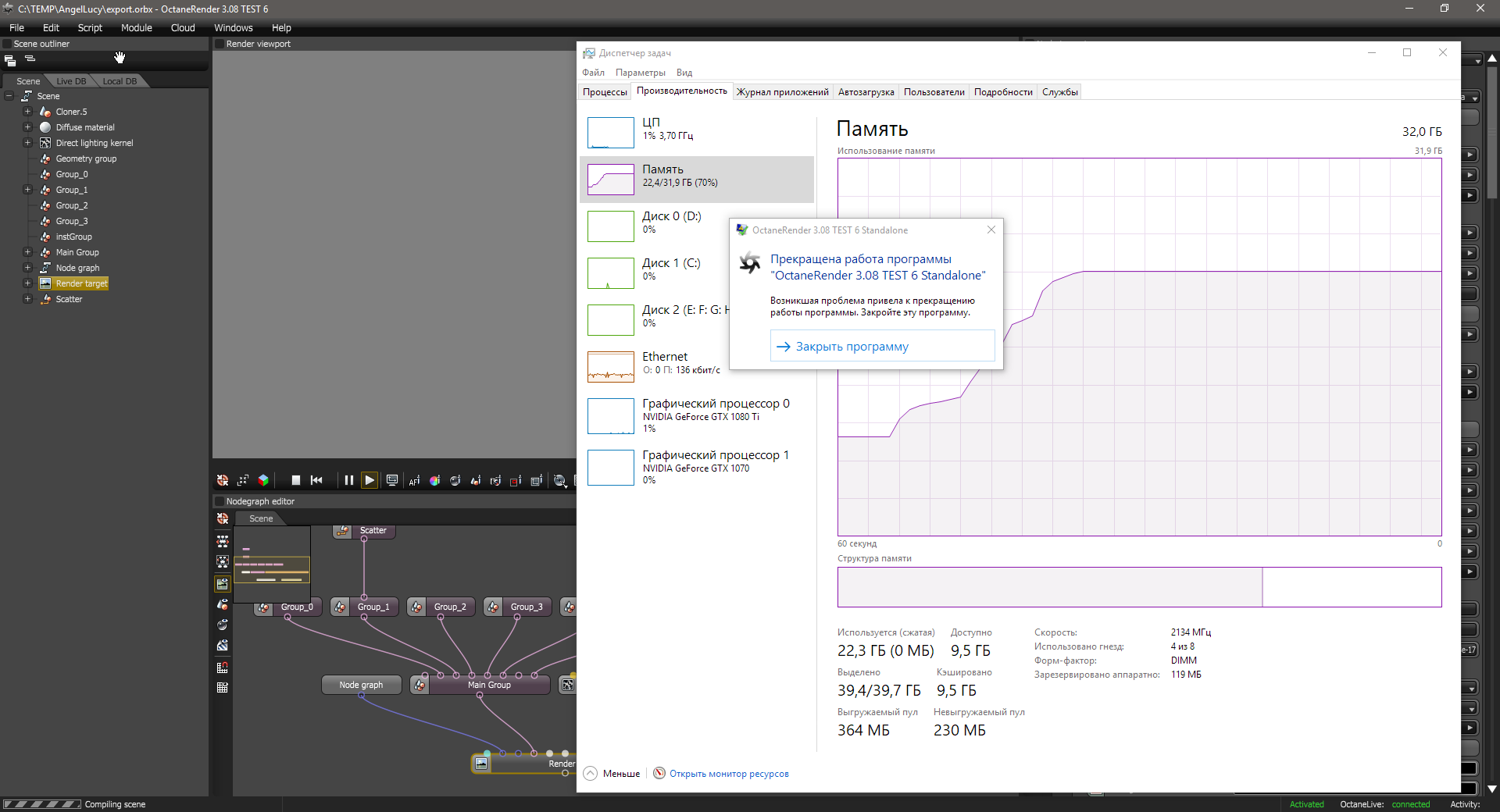
Task: Click the Меньше button in Task Manager
Action: point(612,774)
